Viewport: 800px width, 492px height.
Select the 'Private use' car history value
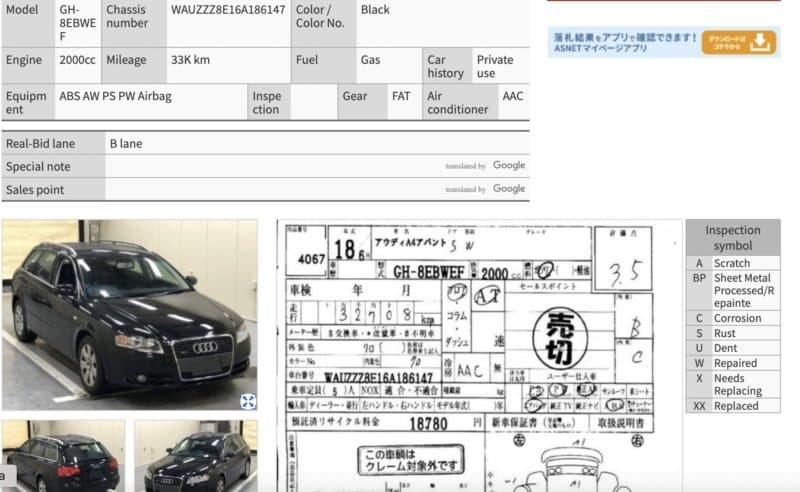(495, 66)
